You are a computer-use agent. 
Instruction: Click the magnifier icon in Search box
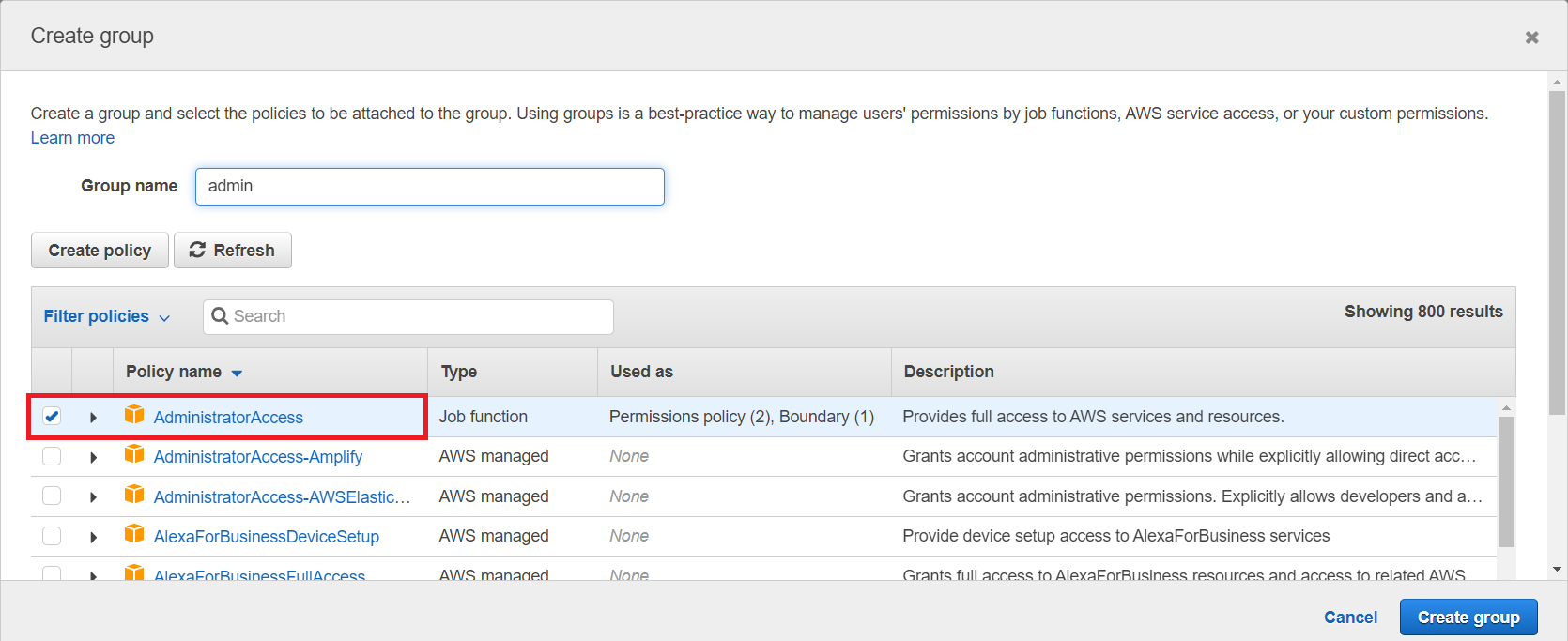click(x=220, y=316)
